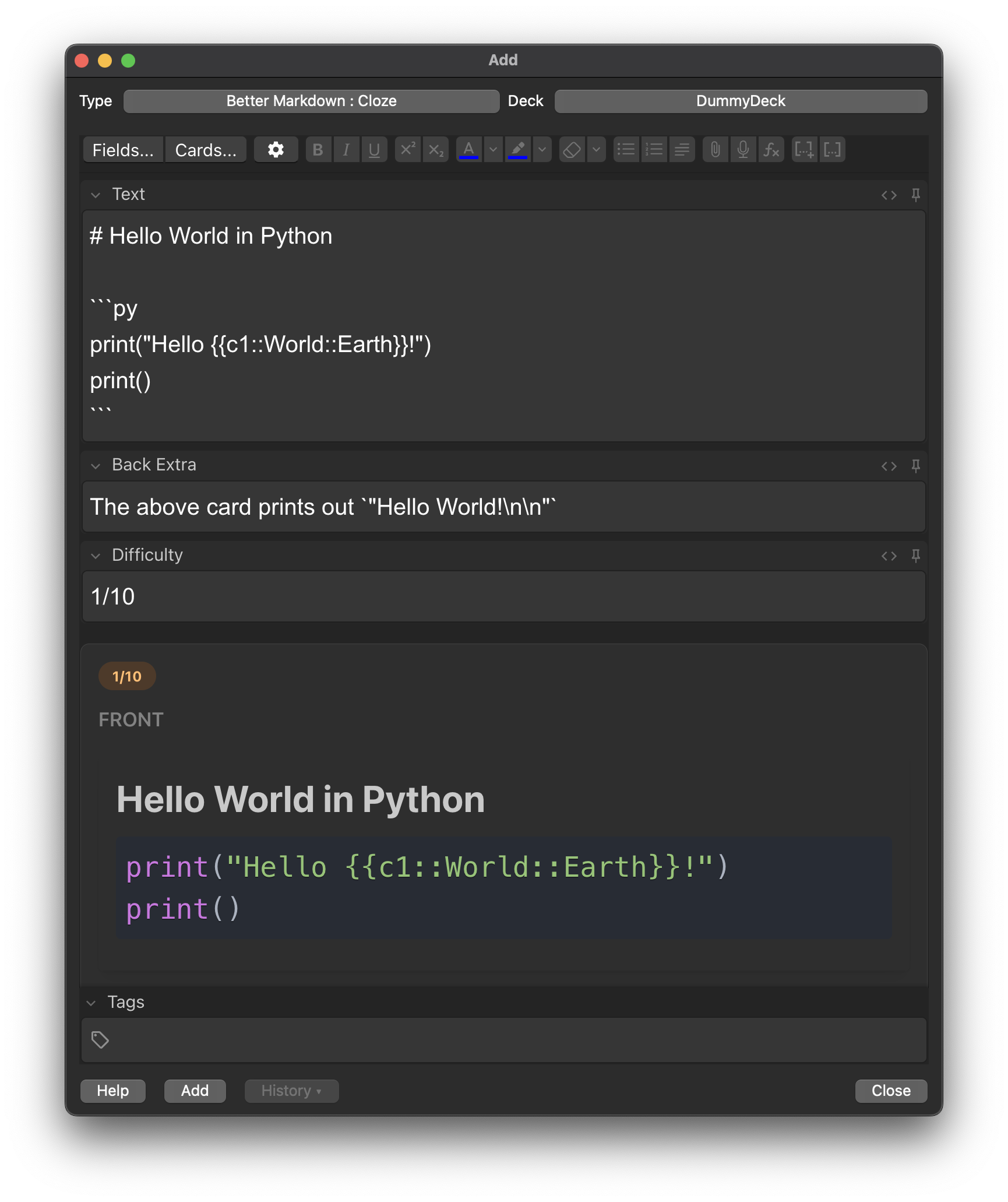
Task: Insert a new cloze deletion
Action: pos(804,150)
